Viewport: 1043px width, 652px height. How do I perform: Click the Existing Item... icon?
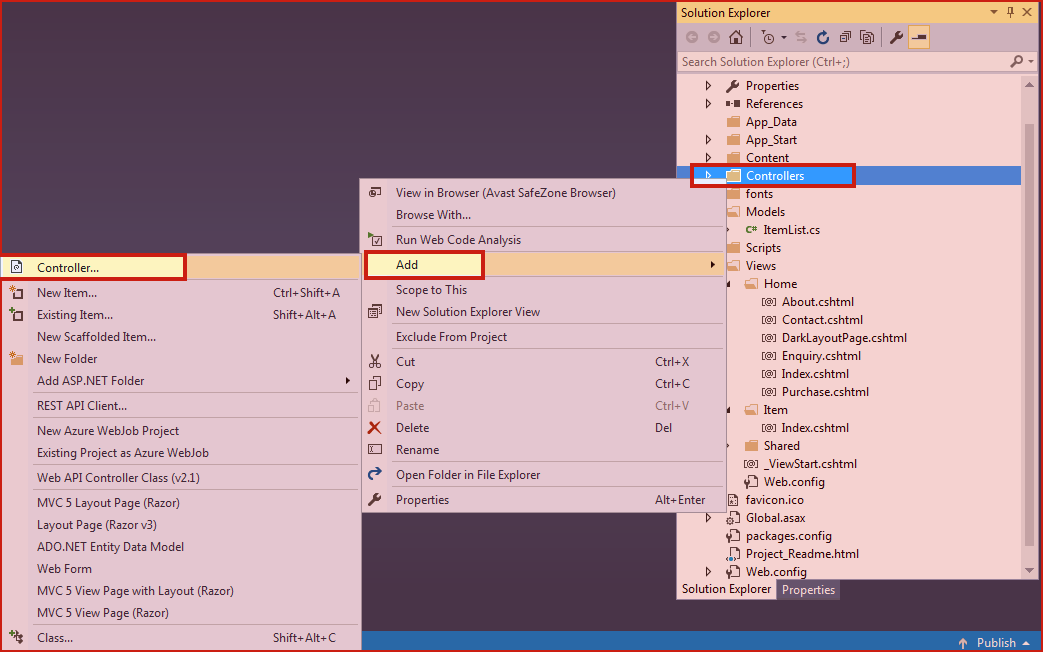point(16,314)
